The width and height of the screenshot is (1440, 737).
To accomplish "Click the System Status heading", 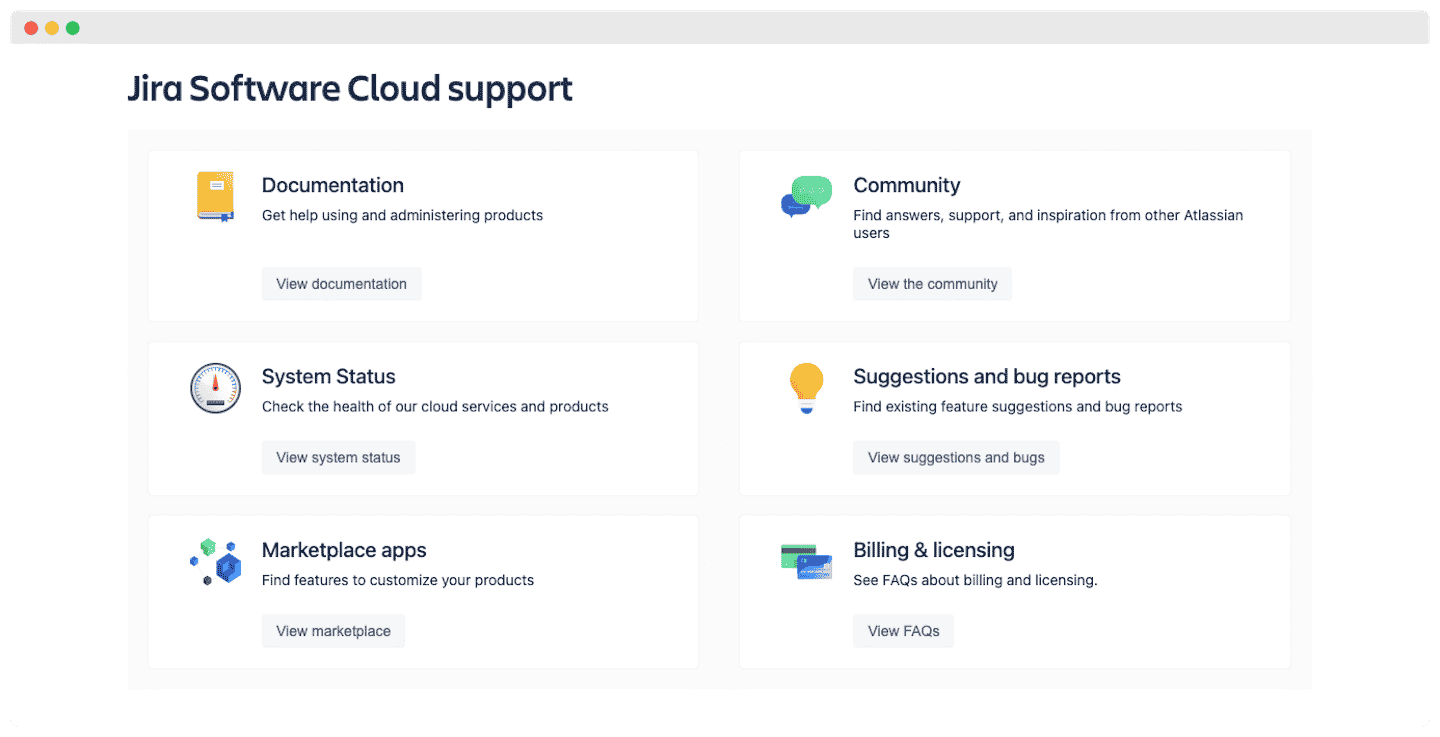I will (x=329, y=377).
